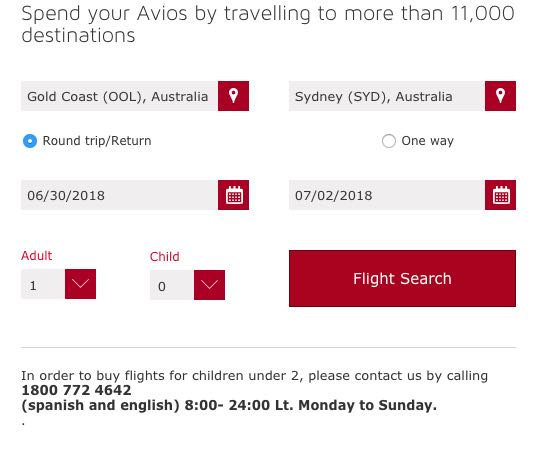Select the Round trip/Return radio button
The height and width of the screenshot is (451, 533).
click(x=30, y=141)
